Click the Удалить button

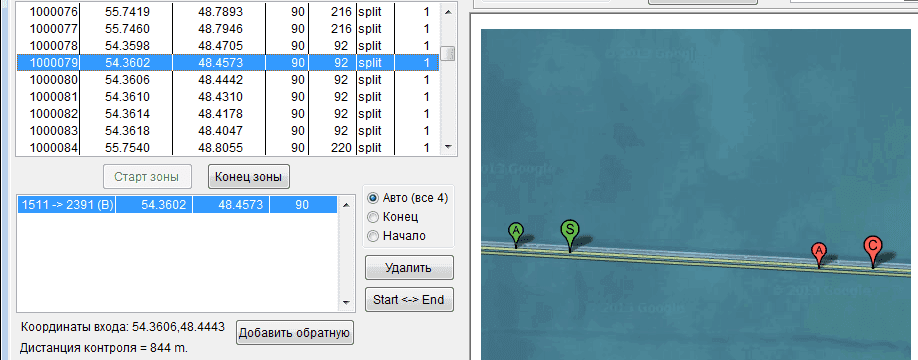coord(409,268)
